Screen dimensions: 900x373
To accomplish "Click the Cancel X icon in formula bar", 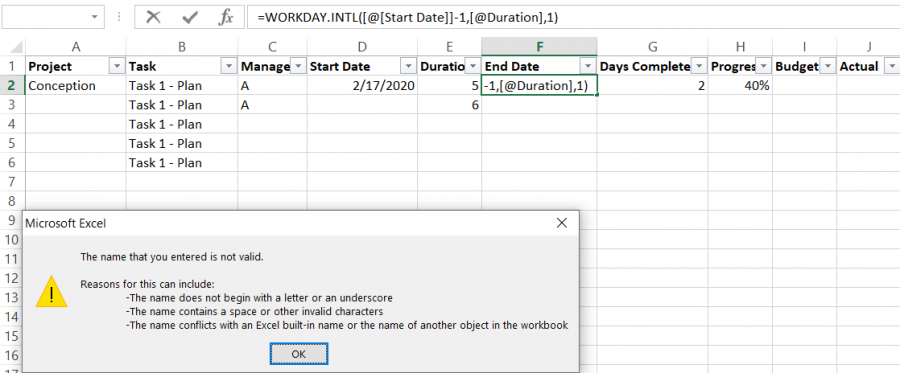I will (x=153, y=17).
